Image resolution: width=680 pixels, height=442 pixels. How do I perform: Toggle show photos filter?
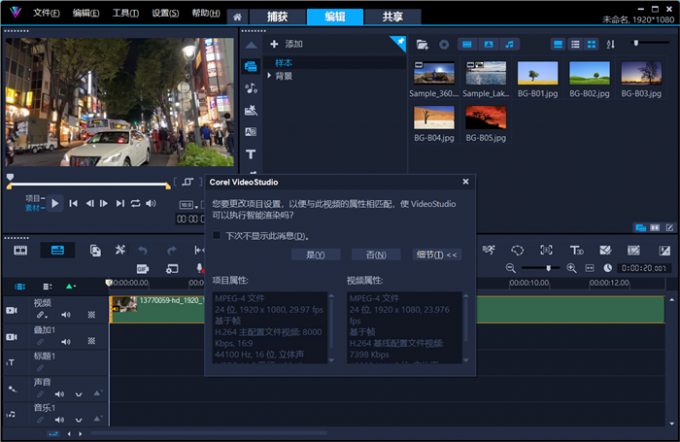[488, 44]
